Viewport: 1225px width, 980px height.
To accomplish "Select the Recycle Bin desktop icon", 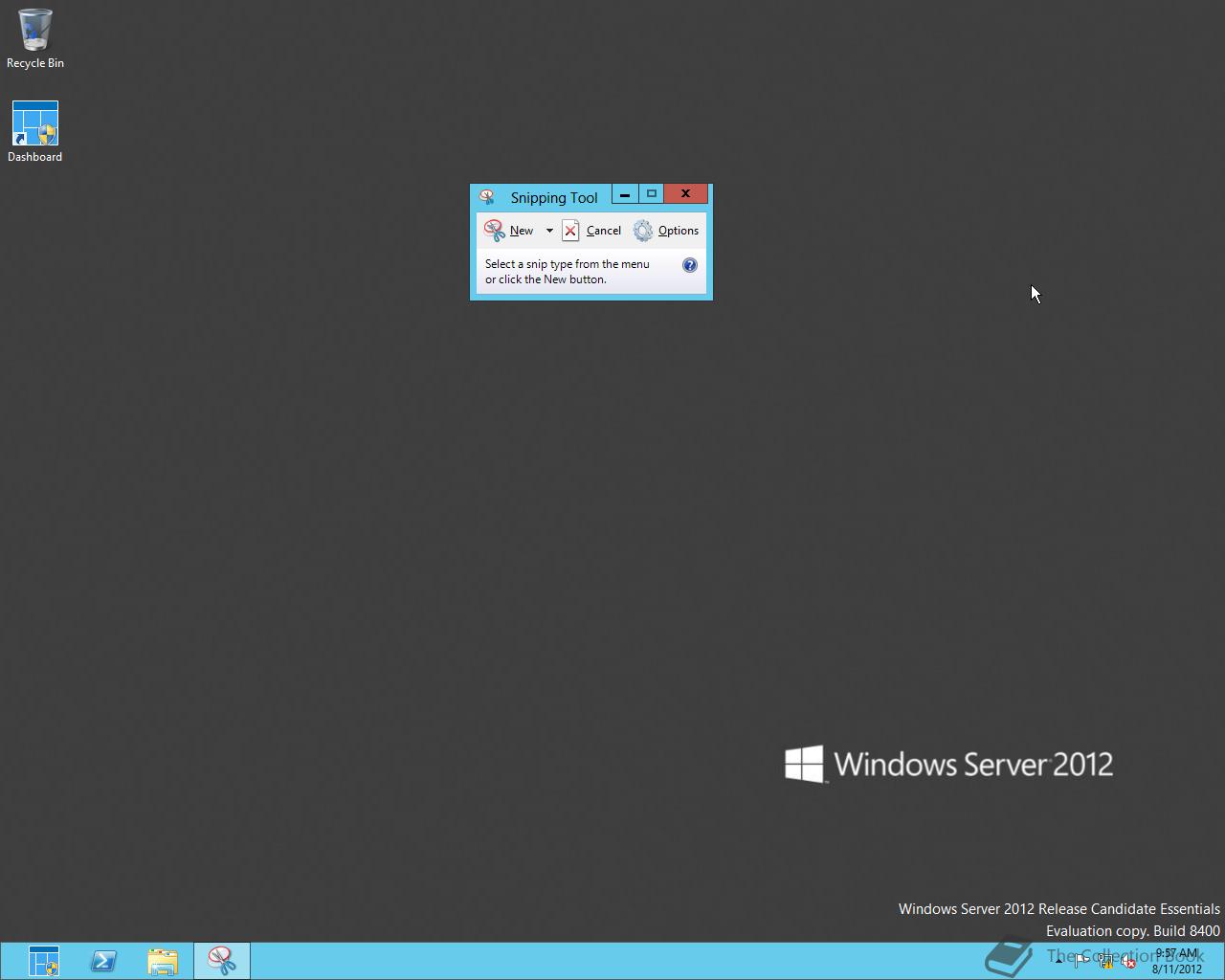I will pos(35,39).
